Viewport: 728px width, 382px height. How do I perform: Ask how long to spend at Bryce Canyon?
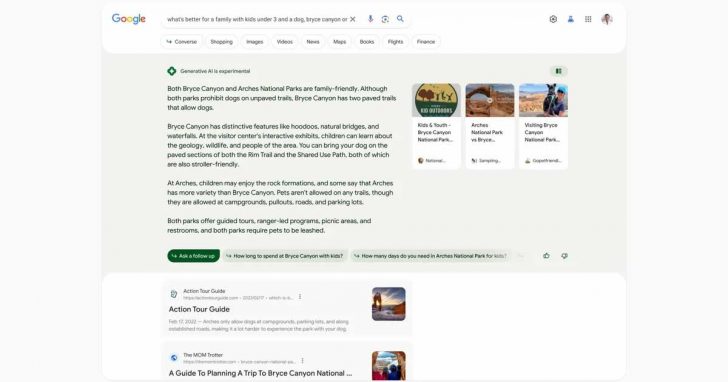pos(285,256)
